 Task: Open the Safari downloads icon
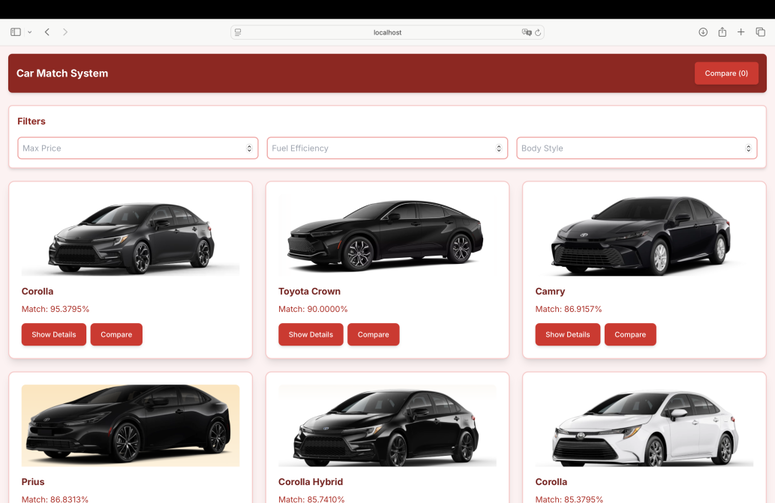[x=703, y=32]
